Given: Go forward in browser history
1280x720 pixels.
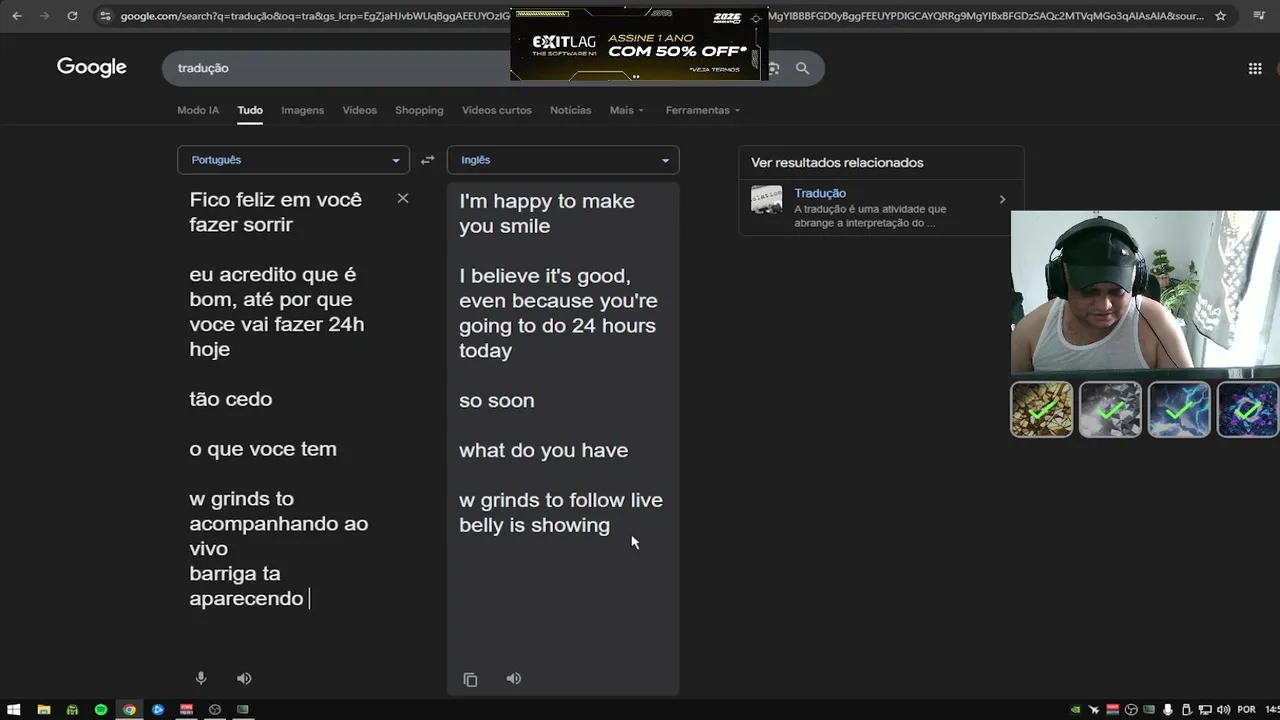Looking at the screenshot, I should (44, 16).
